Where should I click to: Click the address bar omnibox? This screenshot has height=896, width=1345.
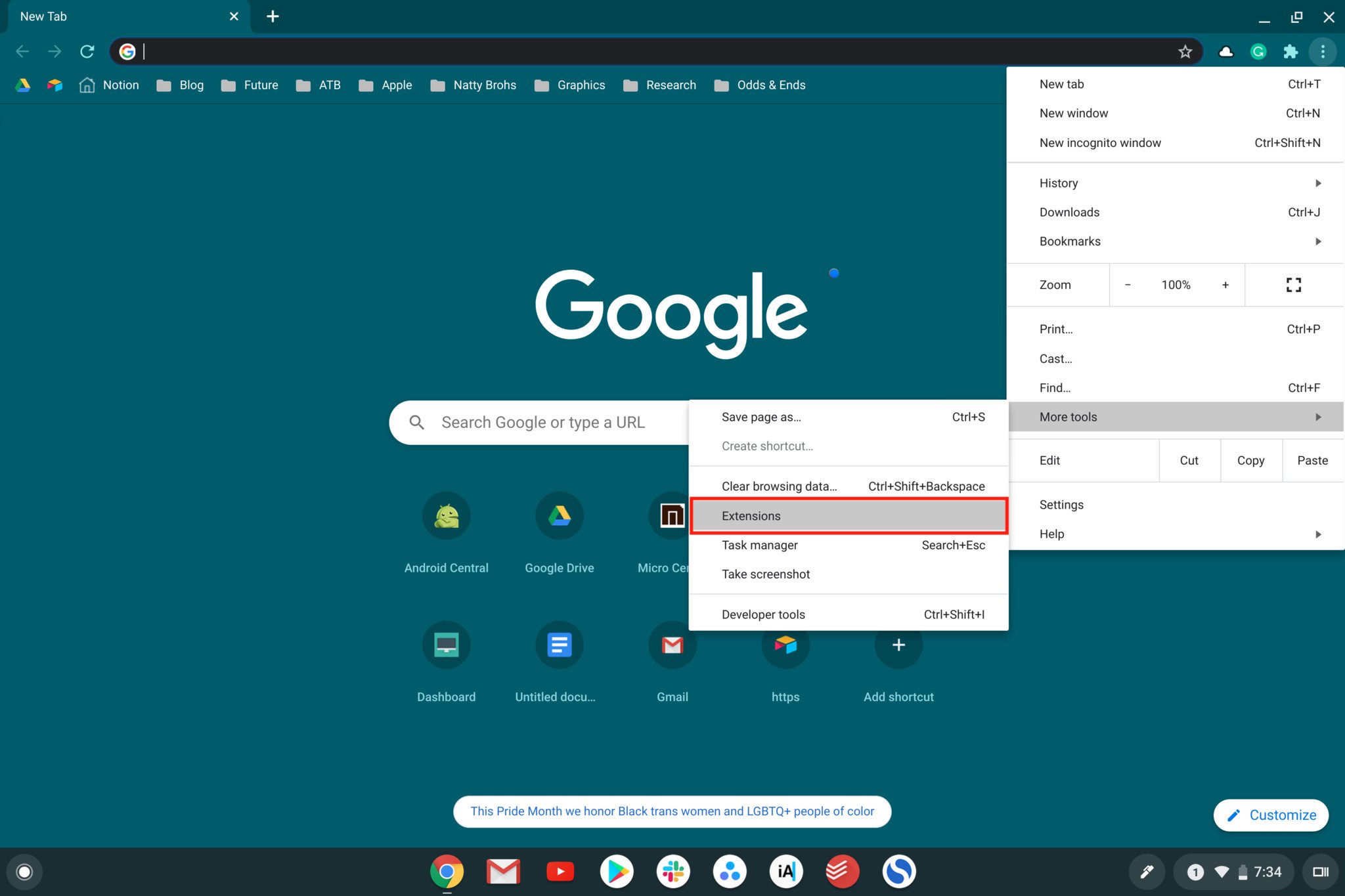pyautogui.click(x=657, y=51)
